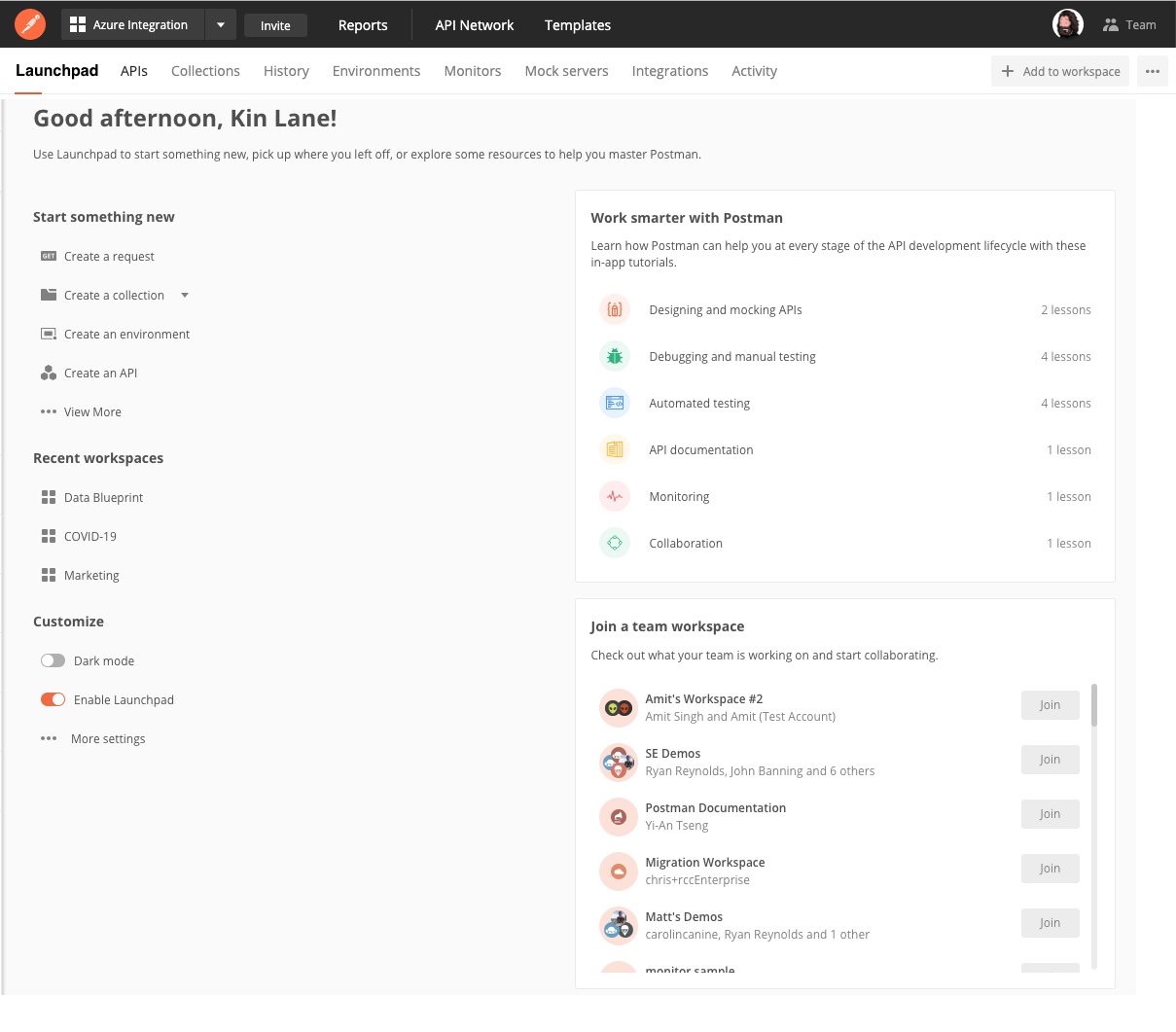Open the user profile avatar
This screenshot has height=1032, width=1176.
point(1068,24)
